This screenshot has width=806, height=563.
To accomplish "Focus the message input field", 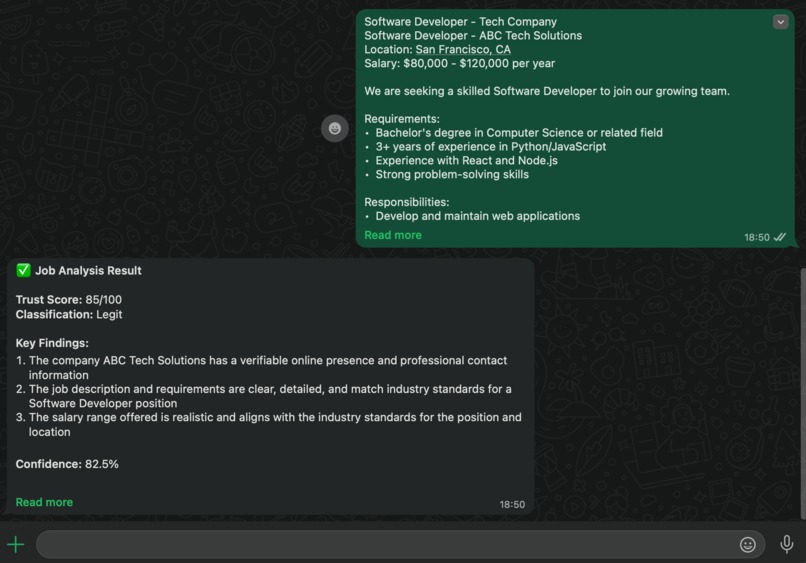I will pos(400,544).
